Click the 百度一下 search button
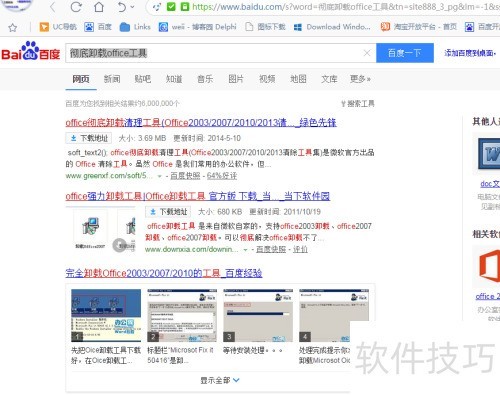Screen dimensions: 500x395 click(405, 53)
